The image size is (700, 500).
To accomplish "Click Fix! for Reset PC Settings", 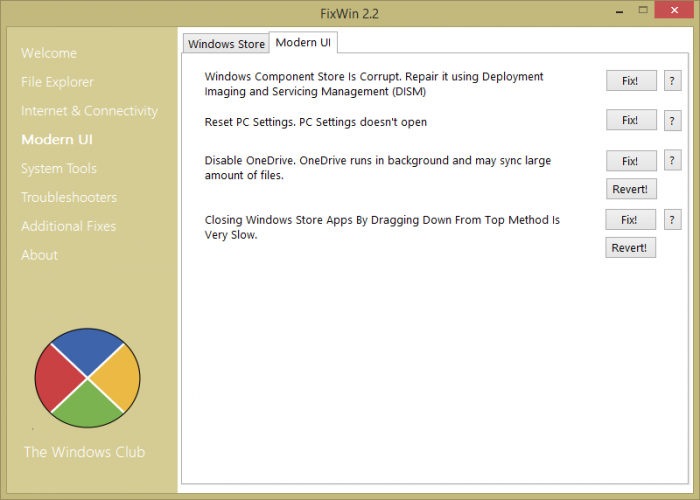I will (631, 120).
